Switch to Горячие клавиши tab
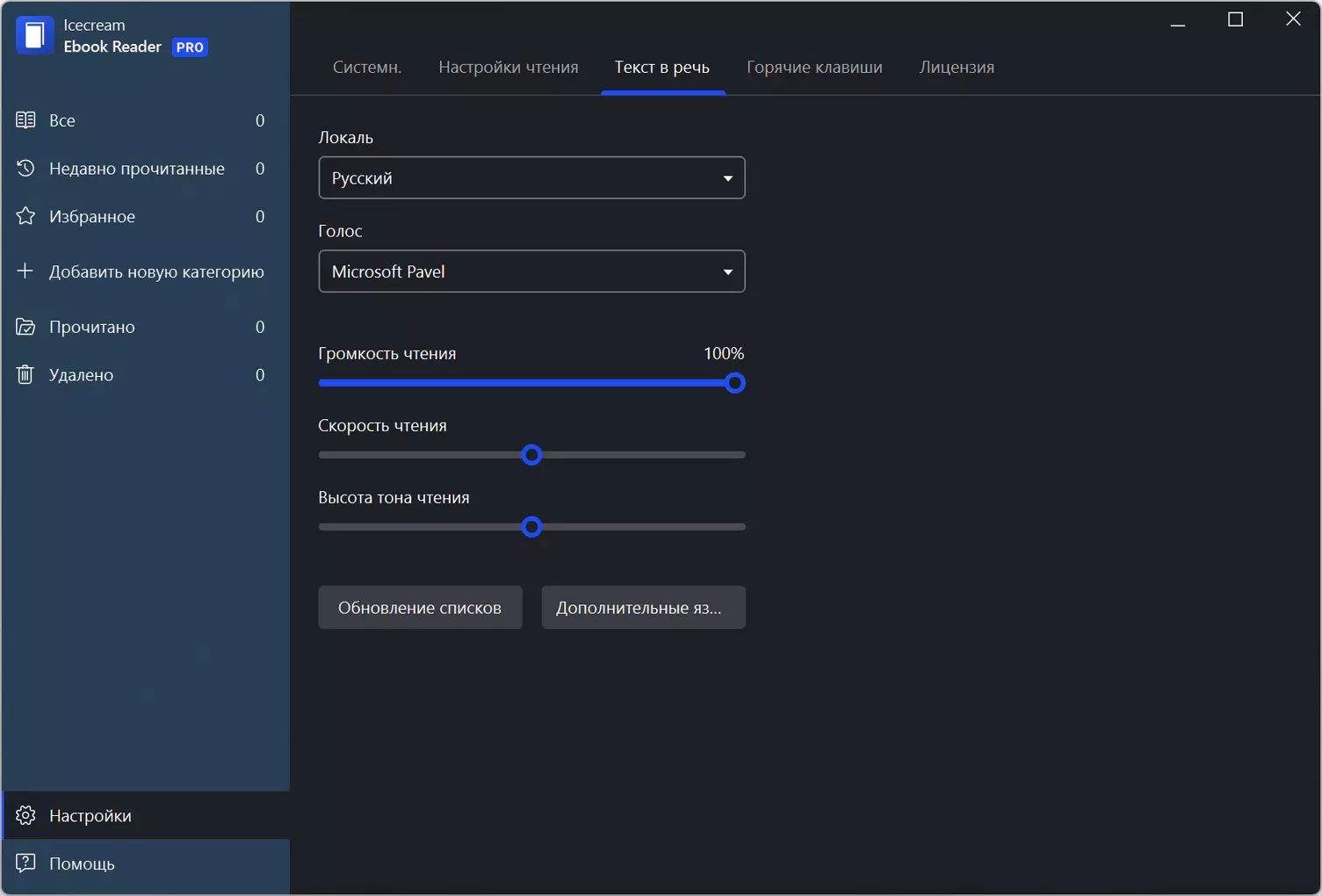Viewport: 1322px width, 896px height. [815, 68]
